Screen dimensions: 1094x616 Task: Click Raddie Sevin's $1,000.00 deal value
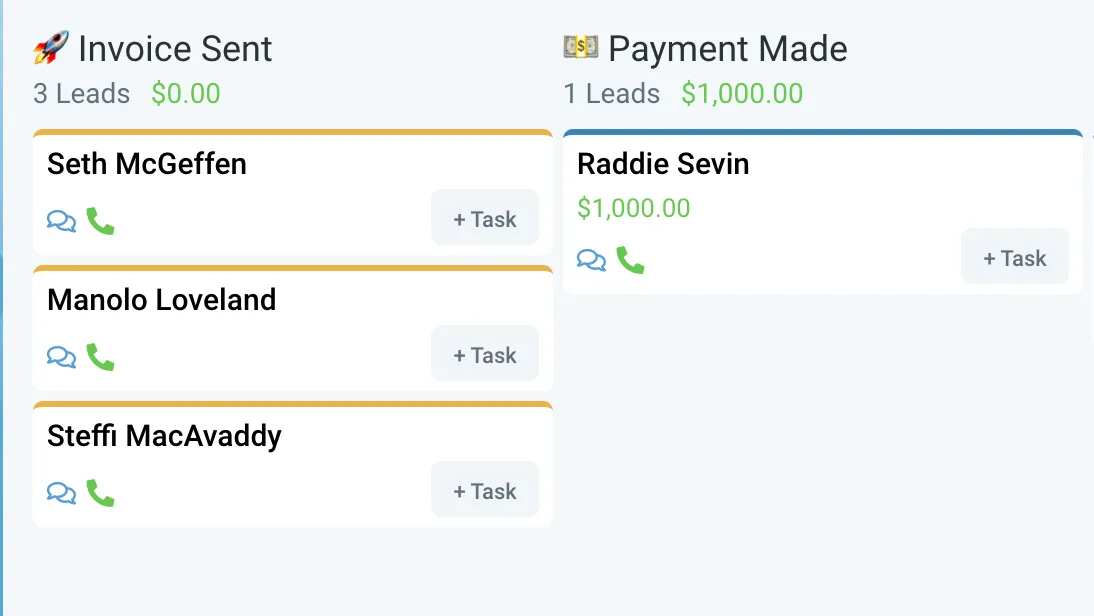pos(634,208)
